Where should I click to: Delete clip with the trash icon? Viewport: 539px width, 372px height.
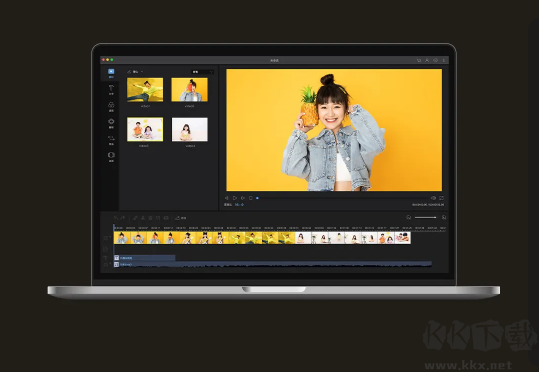(x=150, y=218)
